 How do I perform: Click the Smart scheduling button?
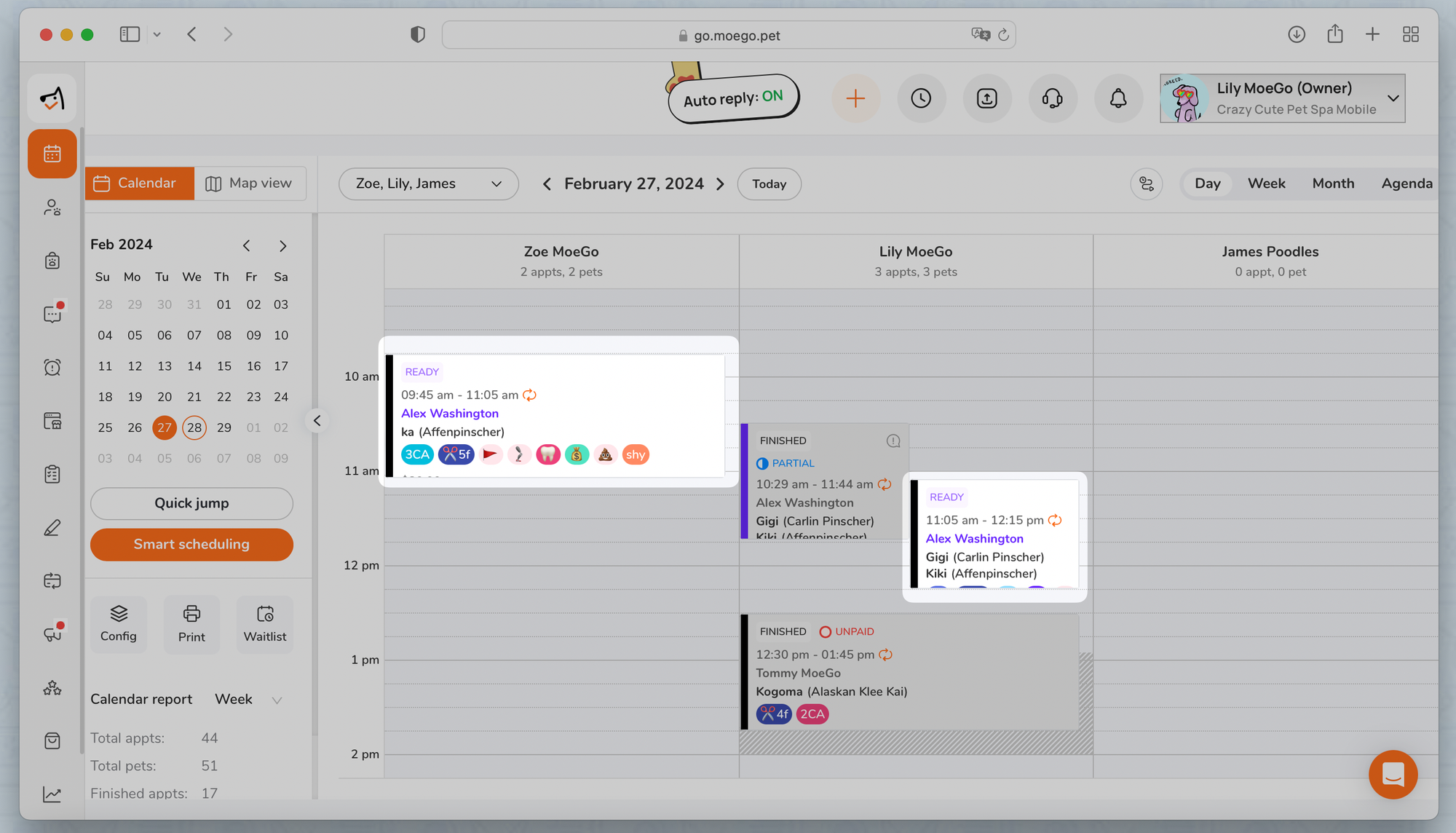click(x=191, y=544)
